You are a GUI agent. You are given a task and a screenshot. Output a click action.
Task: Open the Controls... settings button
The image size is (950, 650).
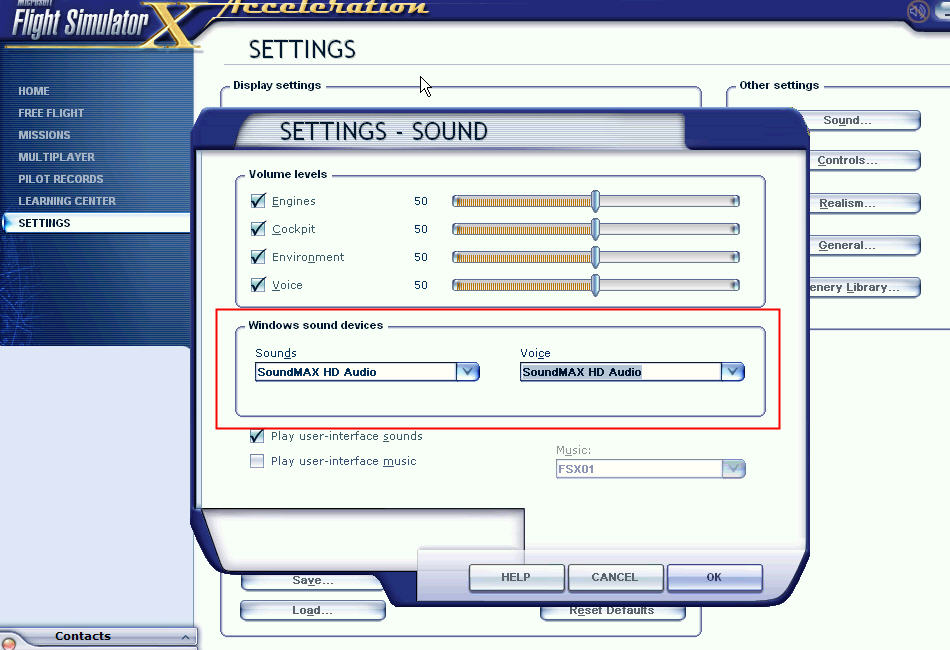point(865,161)
